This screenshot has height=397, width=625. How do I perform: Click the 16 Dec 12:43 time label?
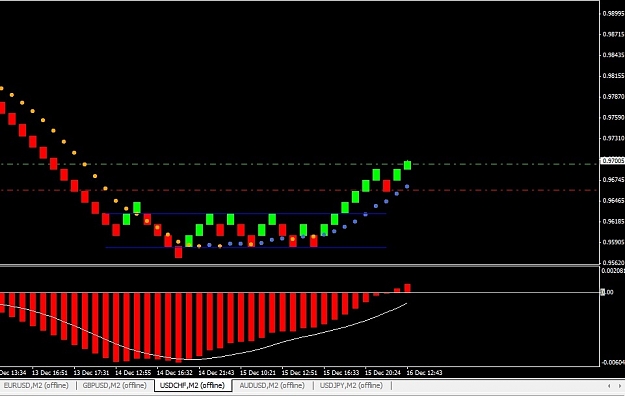point(425,373)
